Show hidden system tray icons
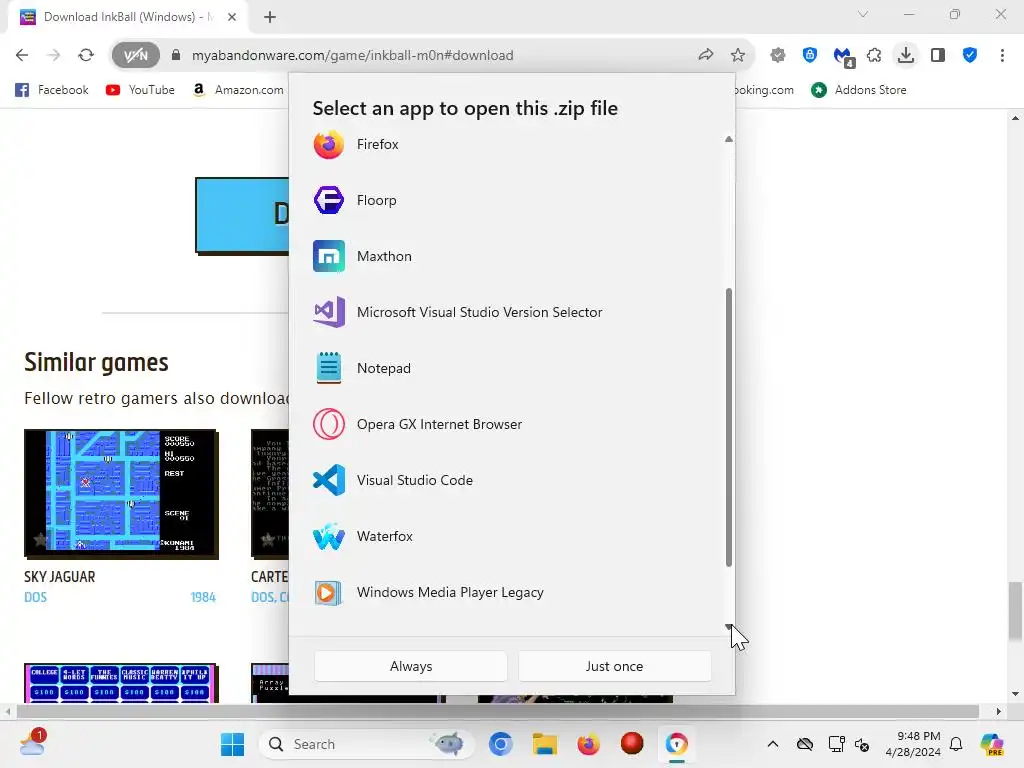 tap(773, 744)
